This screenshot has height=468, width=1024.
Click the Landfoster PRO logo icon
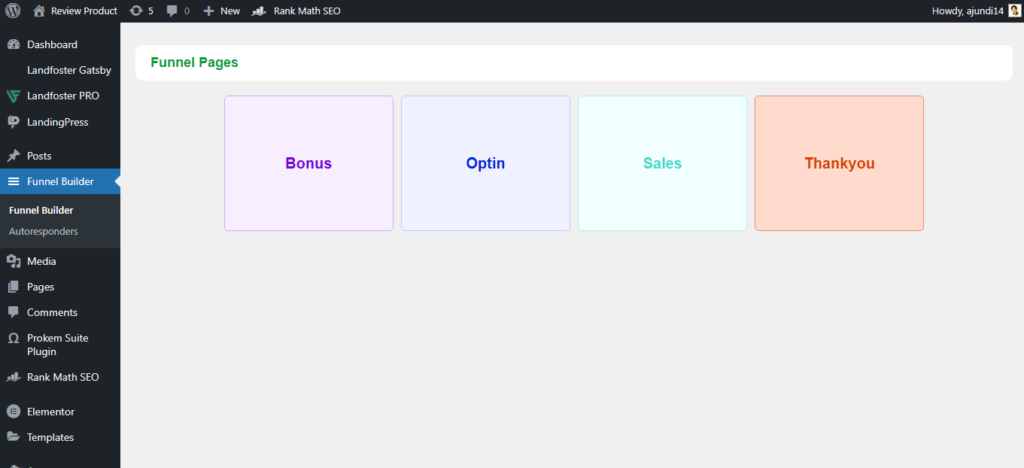click(13, 96)
